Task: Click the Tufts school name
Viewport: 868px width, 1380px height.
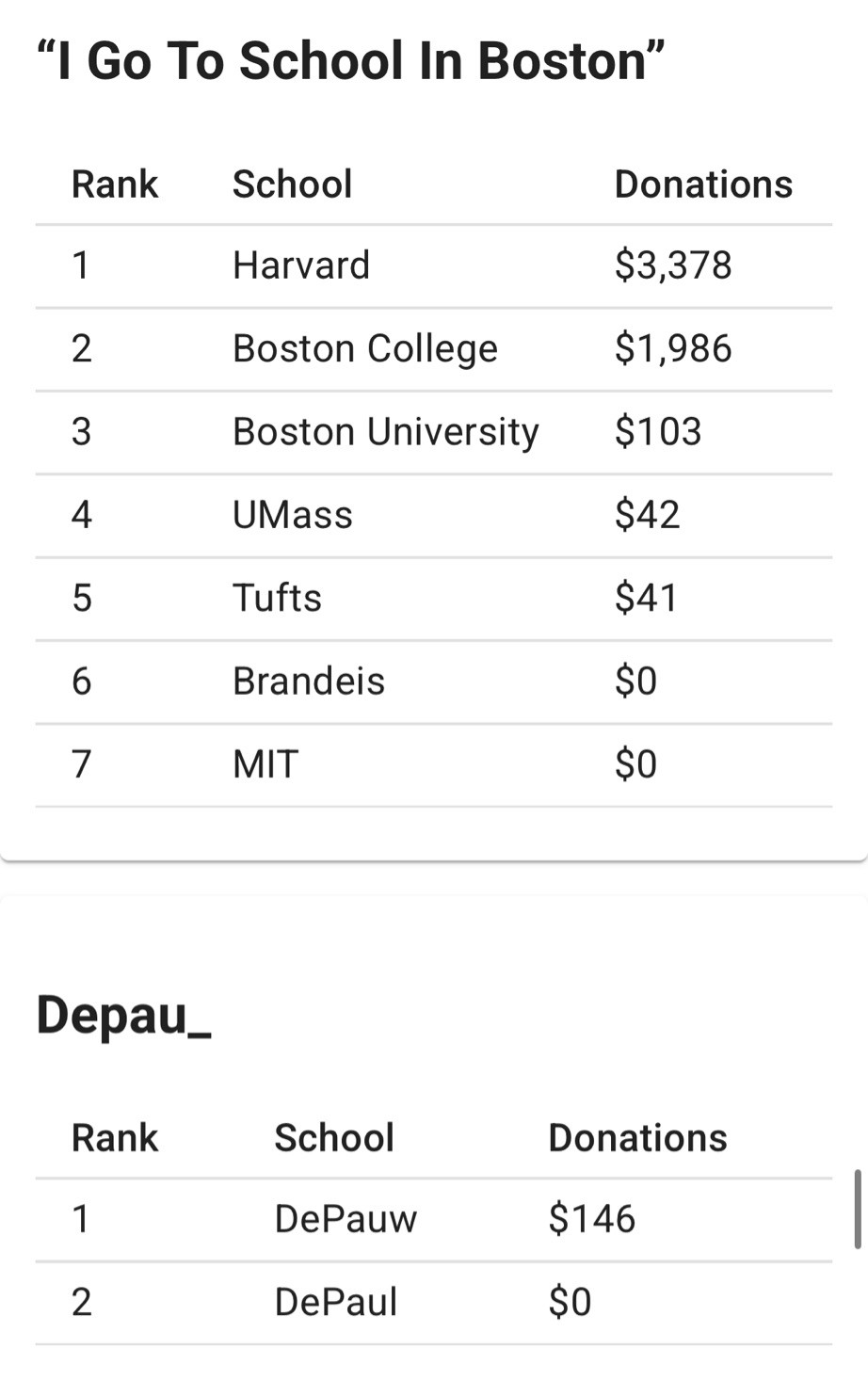Action: pyautogui.click(x=278, y=598)
